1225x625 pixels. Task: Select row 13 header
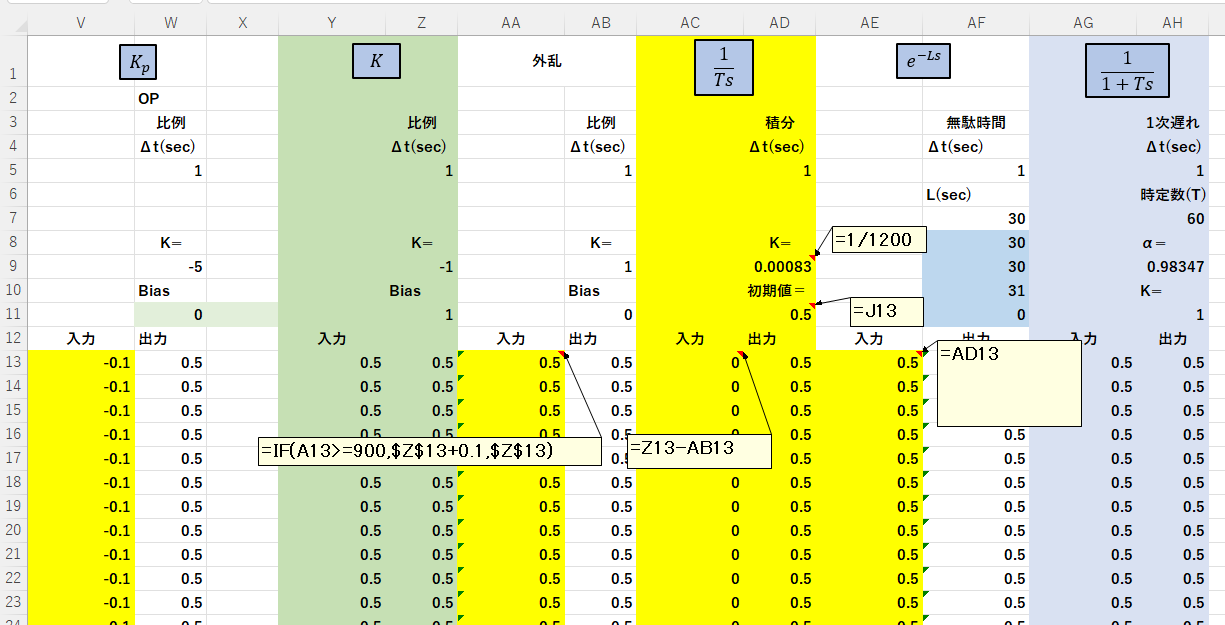click(12, 362)
